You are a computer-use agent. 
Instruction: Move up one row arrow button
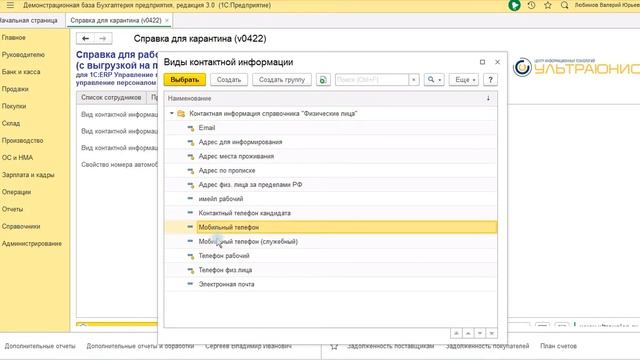pos(468,333)
